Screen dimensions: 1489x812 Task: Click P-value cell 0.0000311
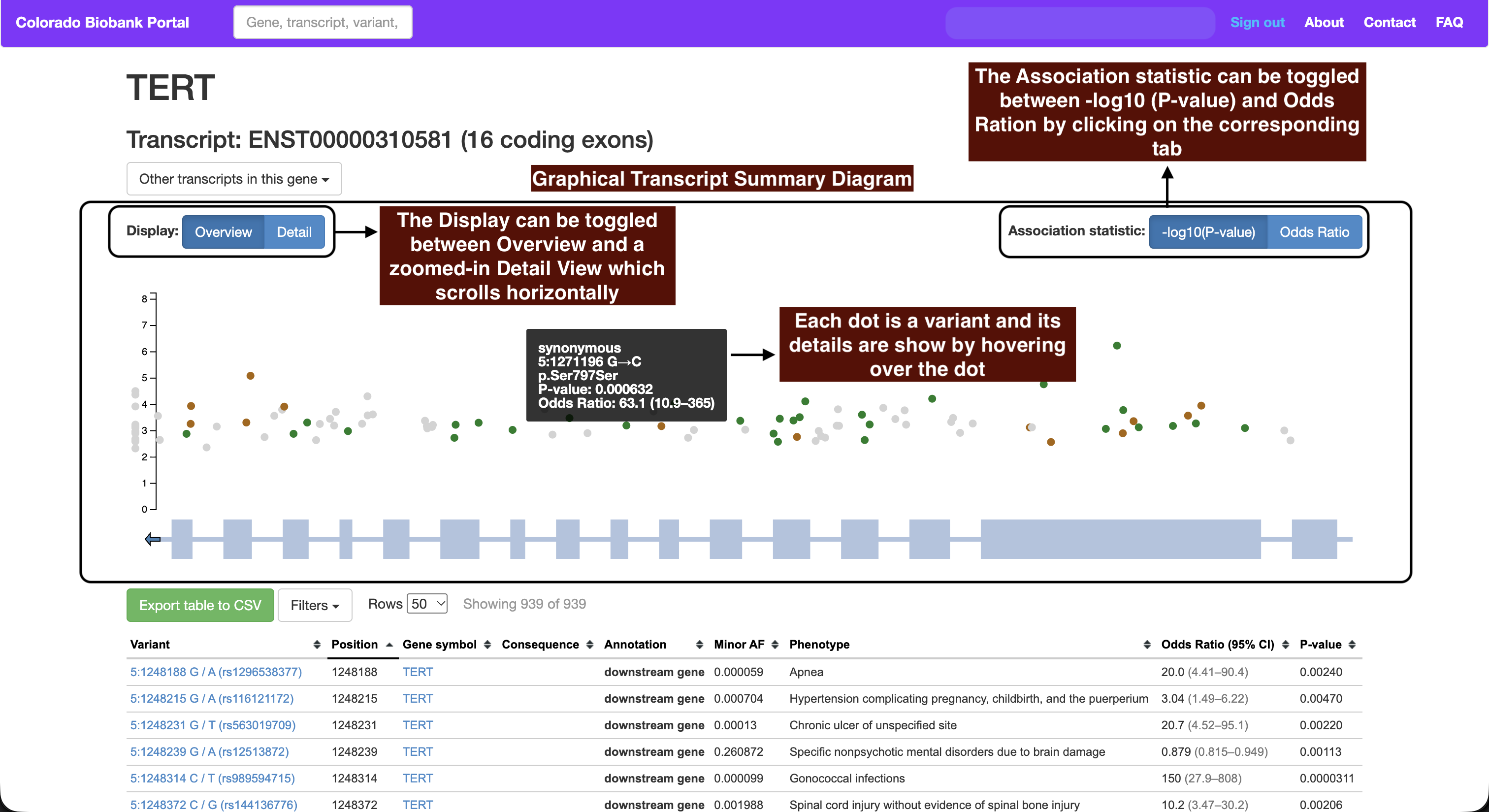click(1327, 779)
